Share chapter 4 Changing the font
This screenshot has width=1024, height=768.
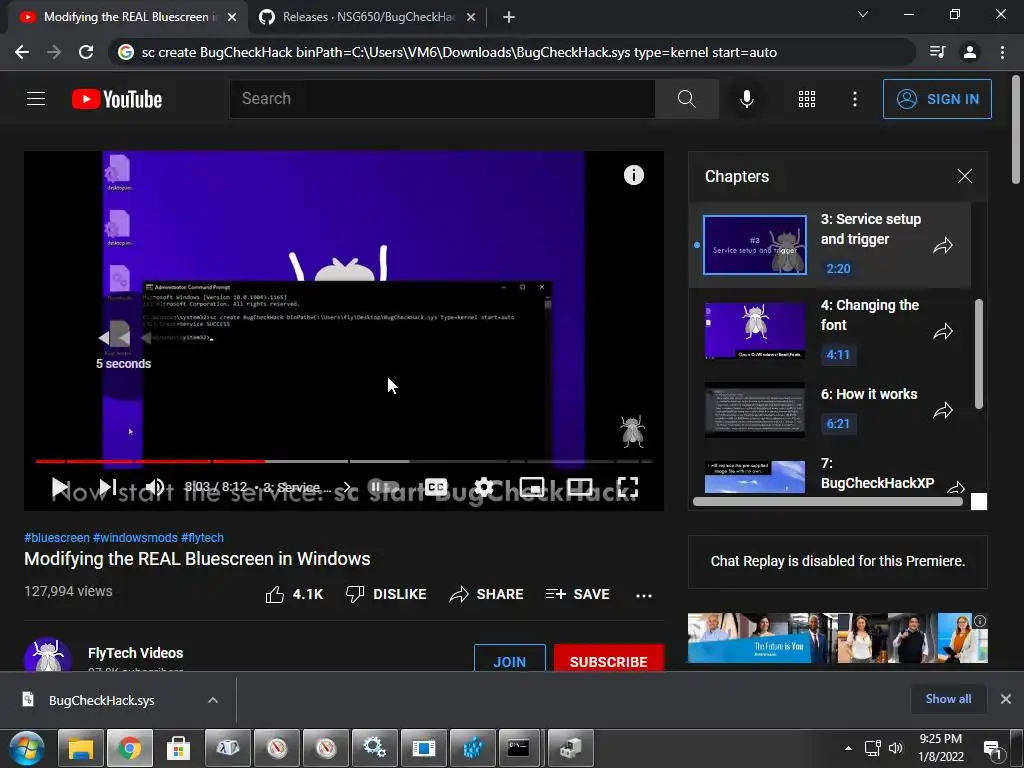pyautogui.click(x=942, y=332)
